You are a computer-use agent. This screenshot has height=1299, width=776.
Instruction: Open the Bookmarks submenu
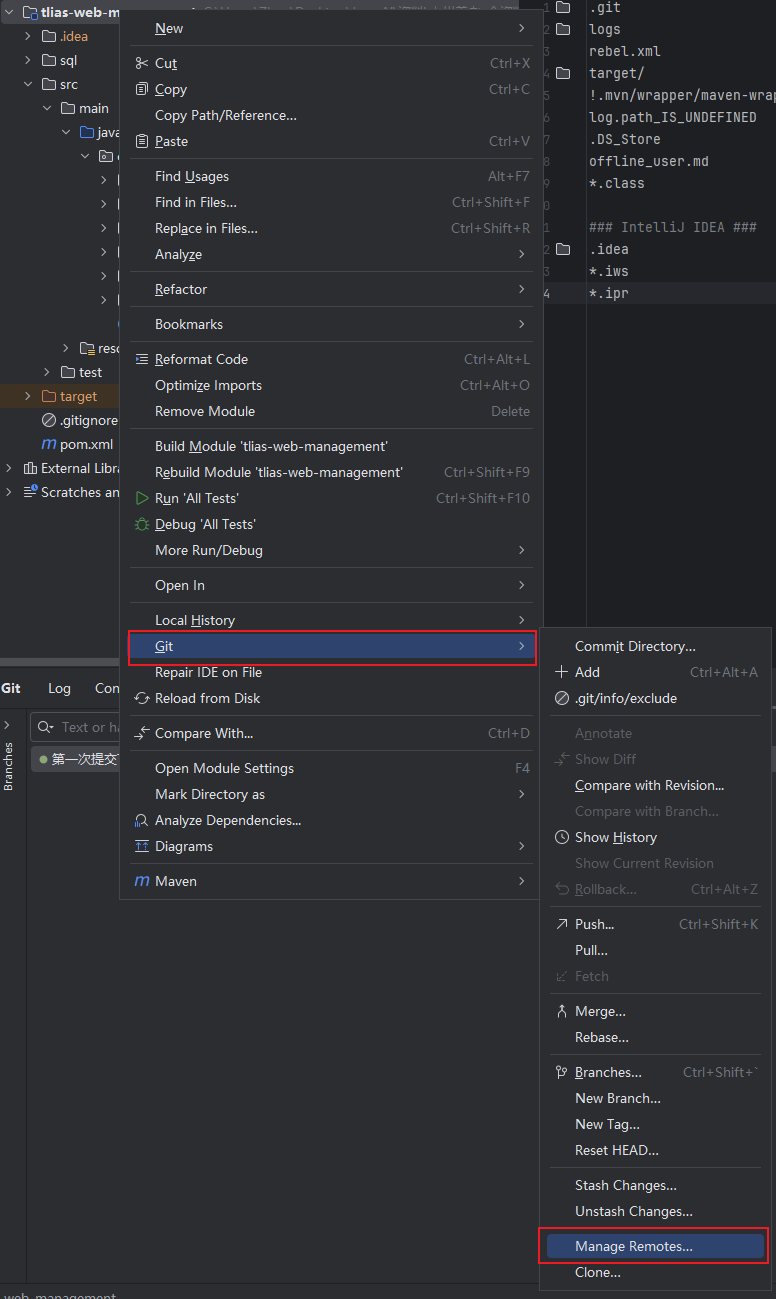tap(330, 324)
